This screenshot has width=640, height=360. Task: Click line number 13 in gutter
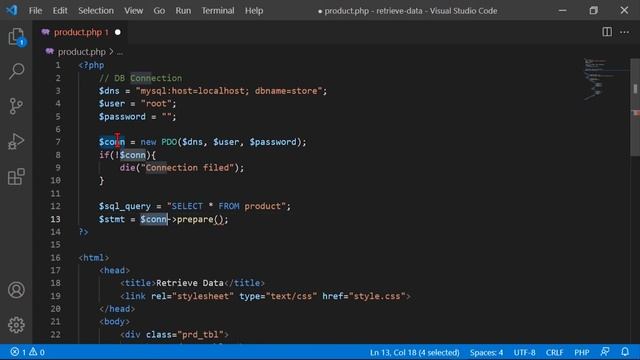click(56, 219)
